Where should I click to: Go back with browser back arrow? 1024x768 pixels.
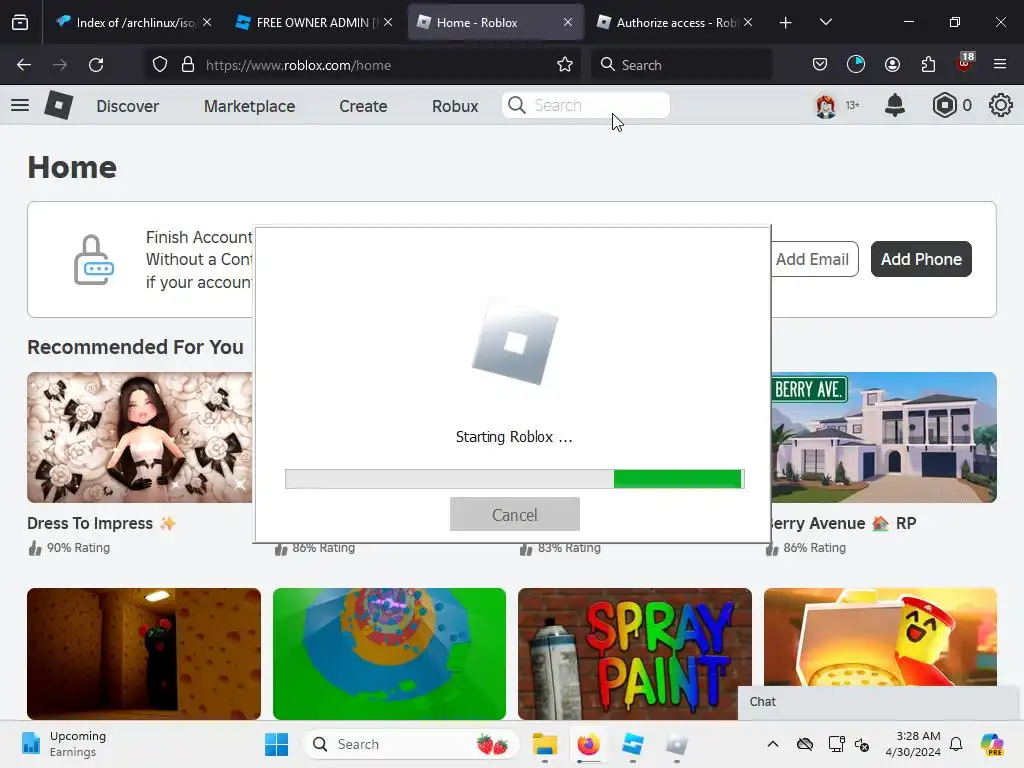pos(24,65)
